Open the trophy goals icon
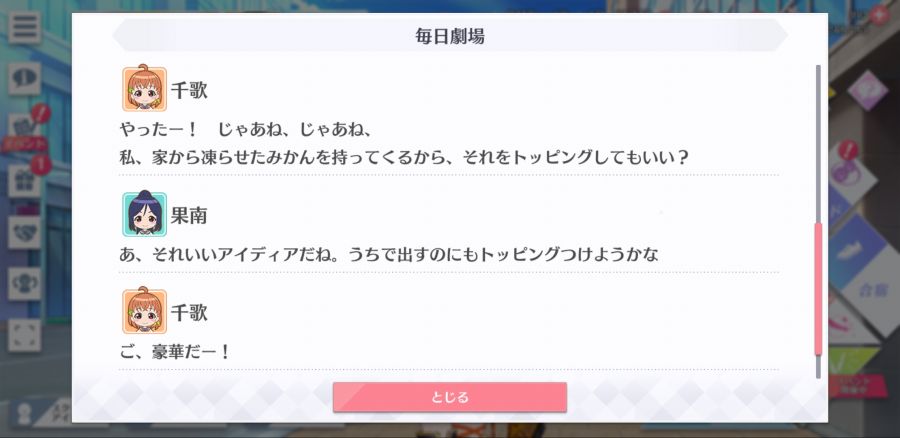This screenshot has height=438, width=900. coord(24,284)
